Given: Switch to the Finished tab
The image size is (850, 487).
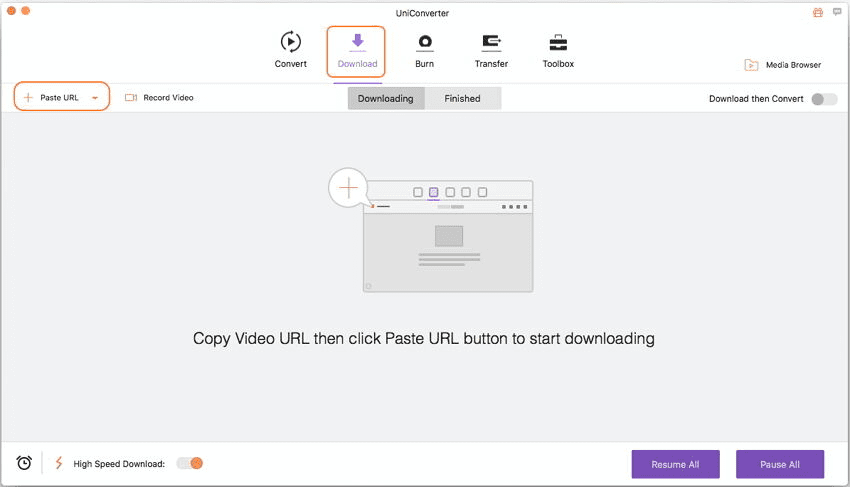Looking at the screenshot, I should 462,98.
